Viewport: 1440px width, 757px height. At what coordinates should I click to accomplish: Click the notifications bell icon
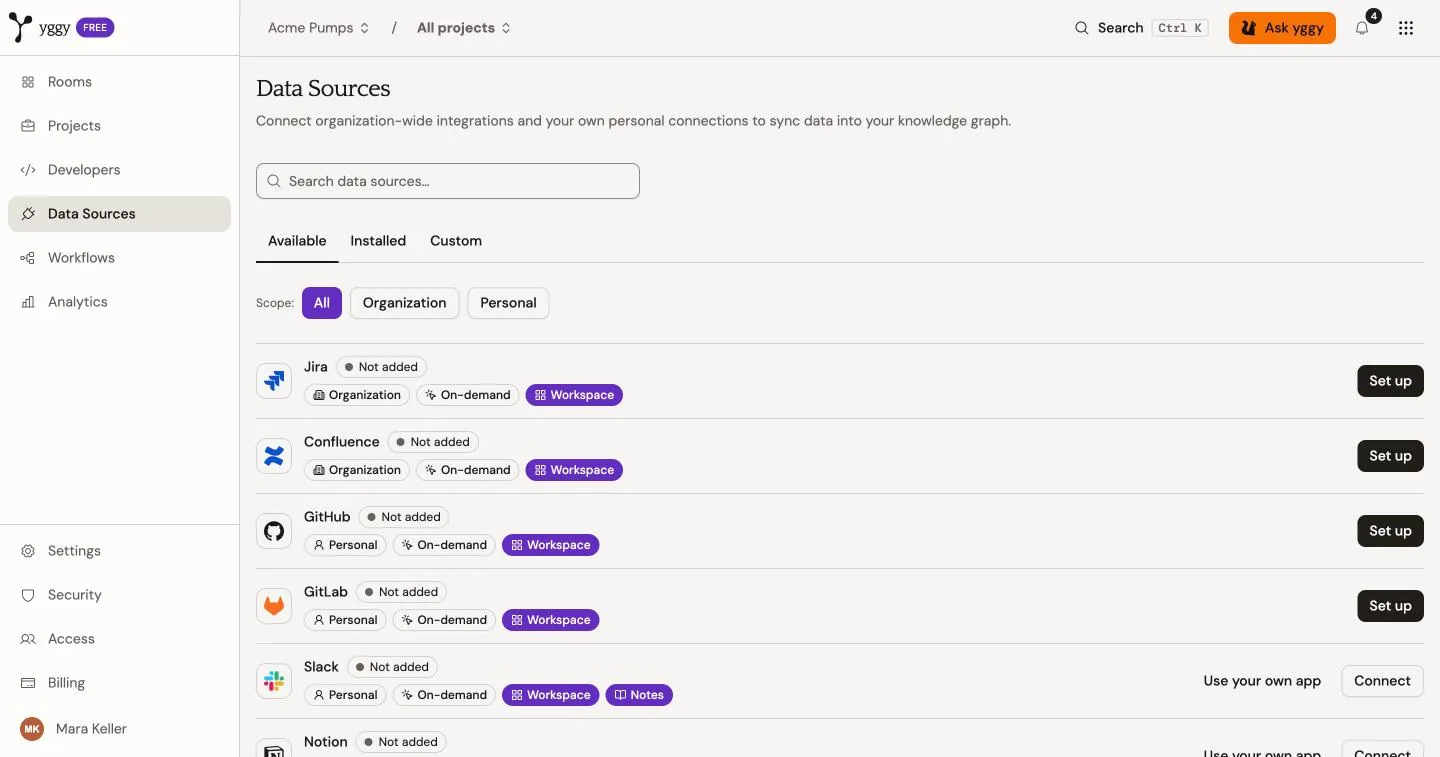(1362, 28)
